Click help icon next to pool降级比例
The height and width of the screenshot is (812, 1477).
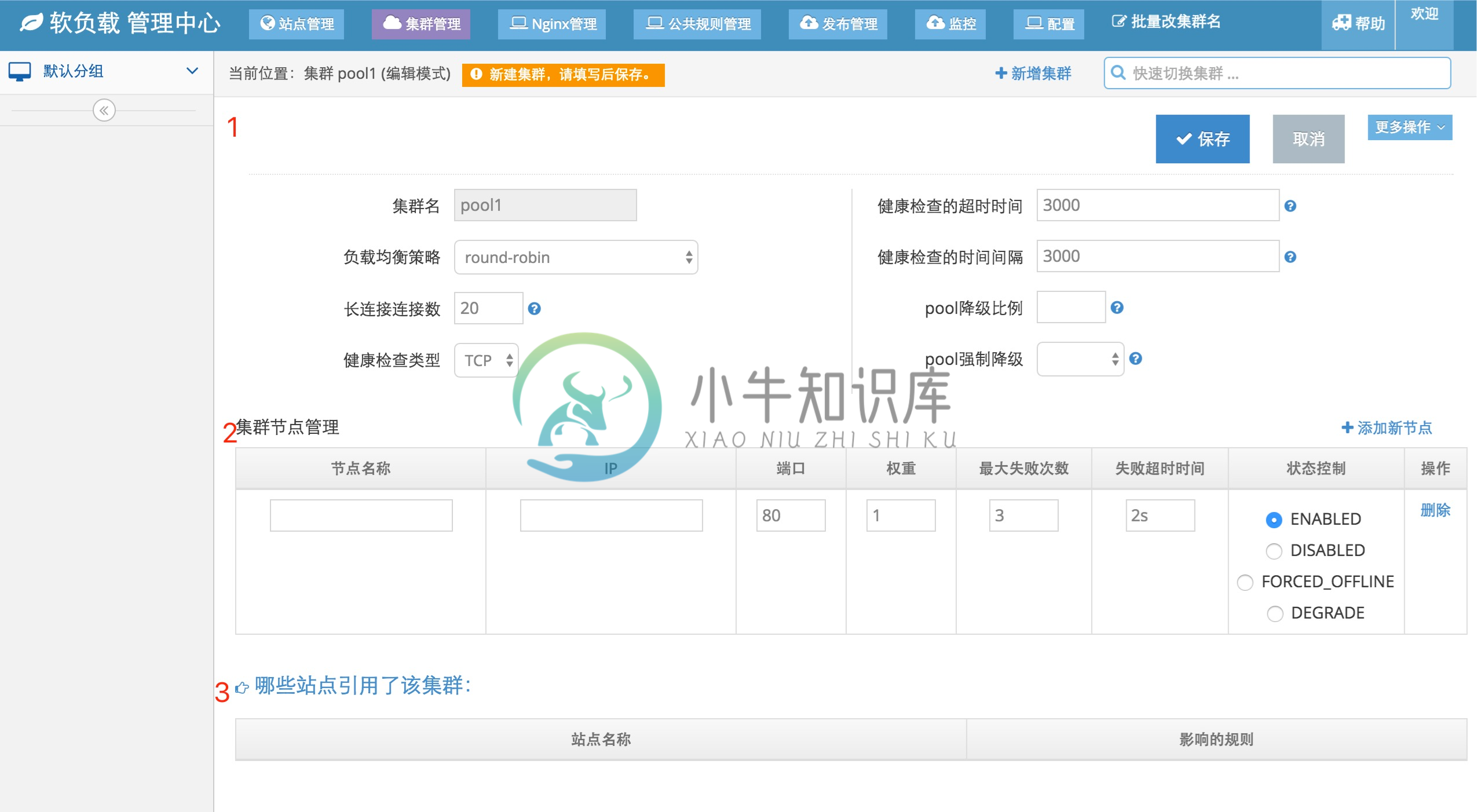point(1117,308)
